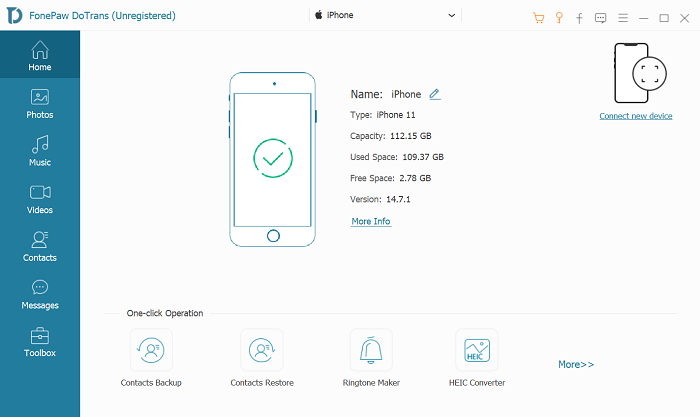The image size is (700, 417).
Task: Click the "Version: 14.7.1" text
Action: [x=380, y=199]
